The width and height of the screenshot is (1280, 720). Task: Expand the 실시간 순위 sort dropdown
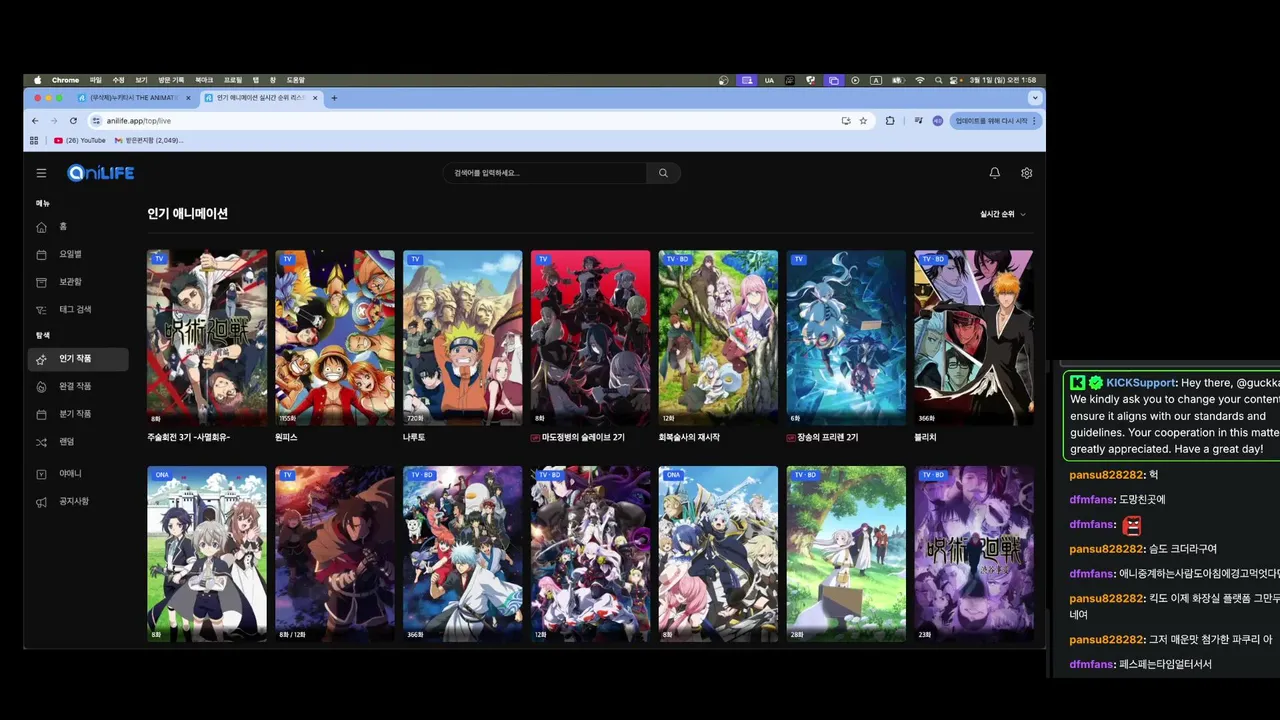tap(1003, 214)
